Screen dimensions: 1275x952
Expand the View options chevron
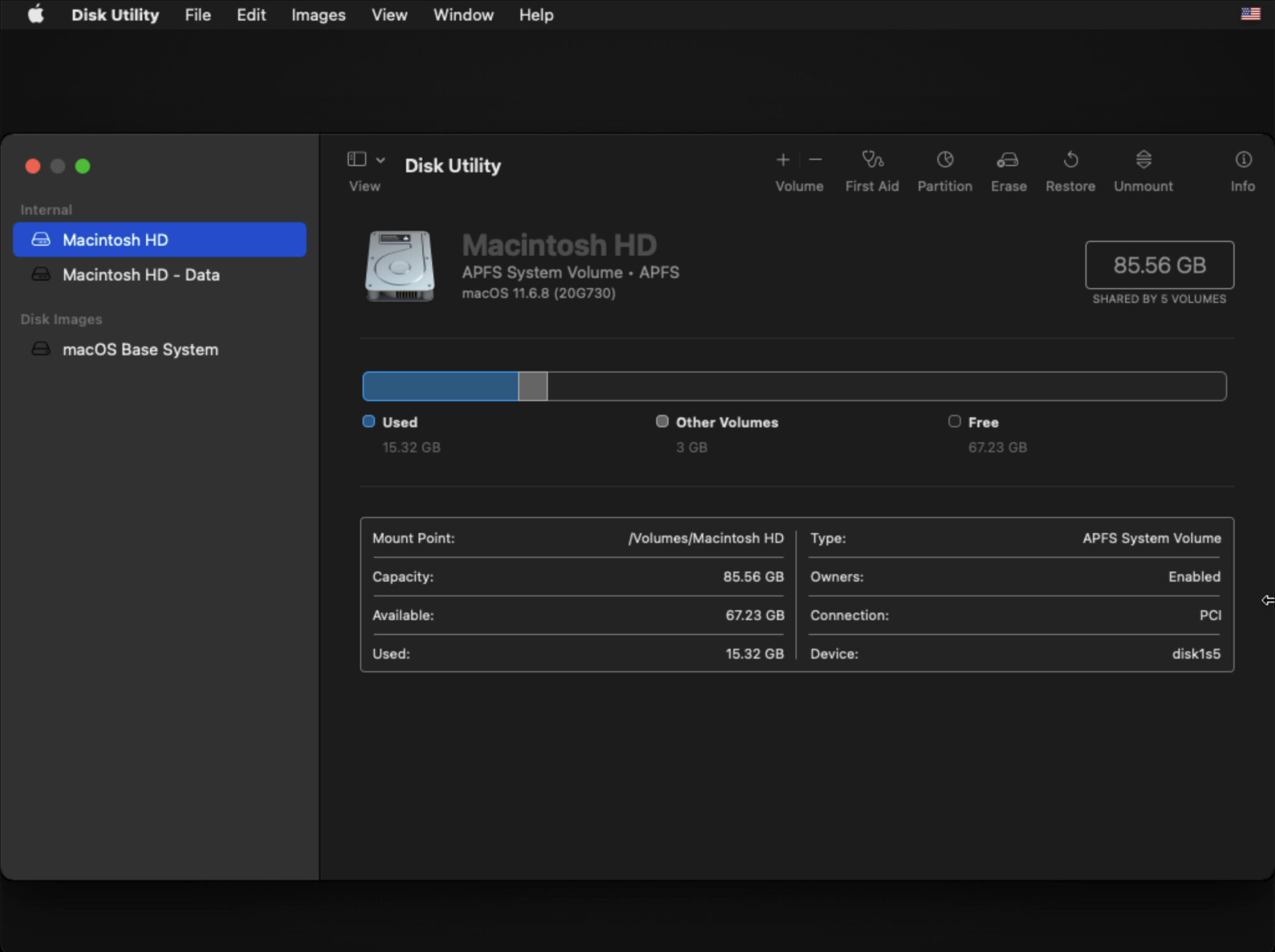(x=380, y=160)
